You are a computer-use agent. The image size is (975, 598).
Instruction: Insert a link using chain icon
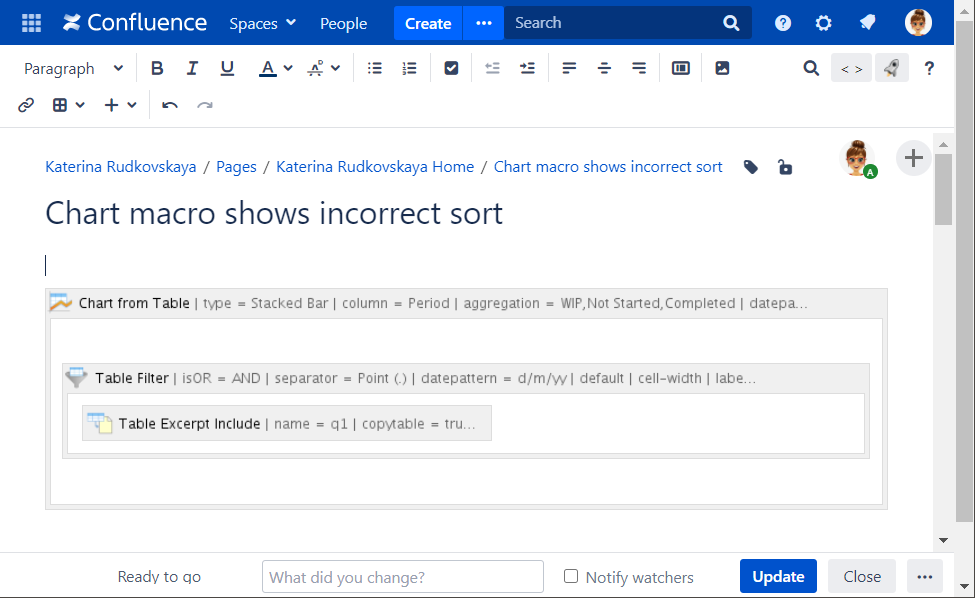coord(26,105)
